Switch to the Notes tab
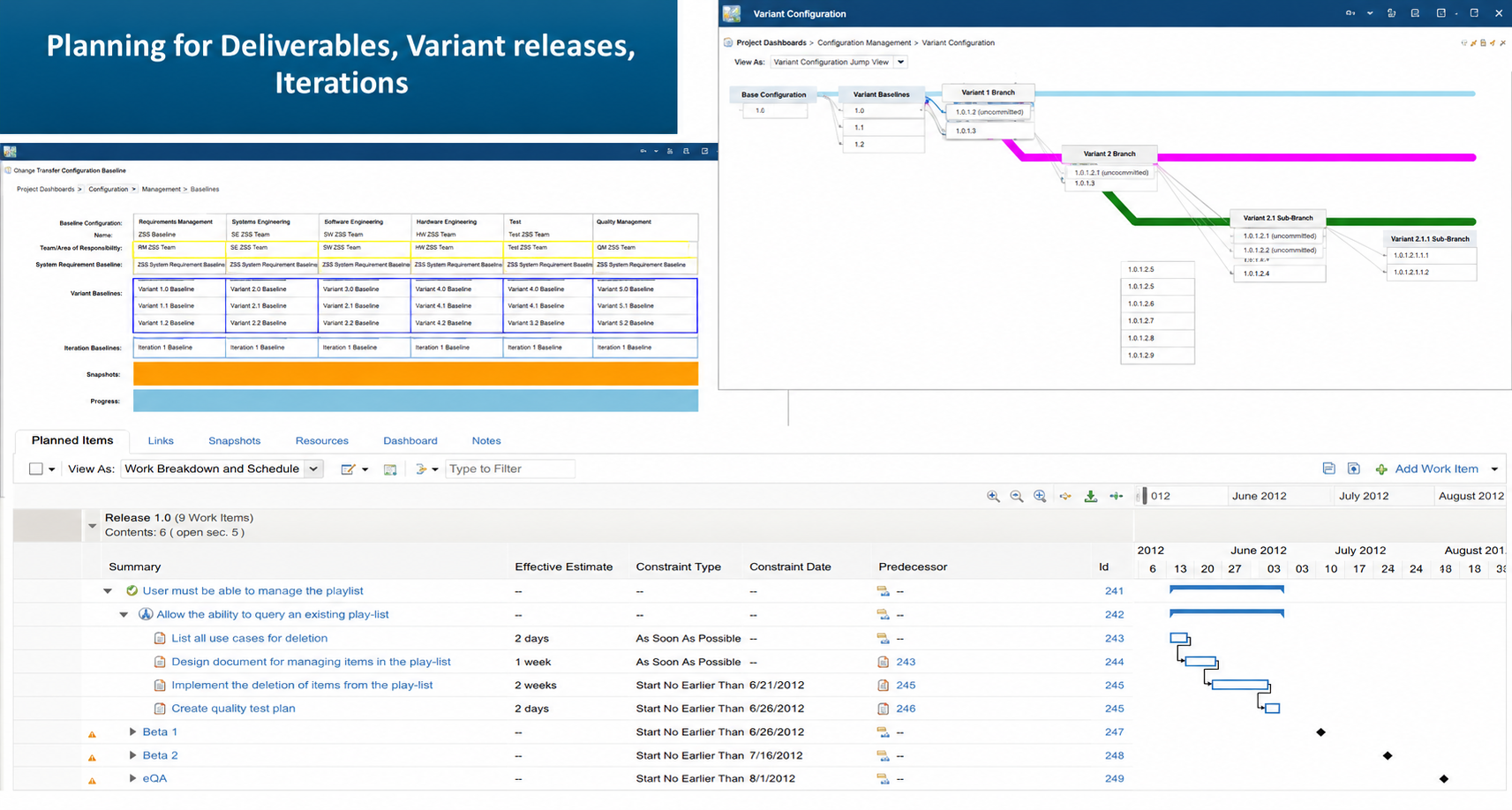This screenshot has height=810, width=1512. (x=486, y=441)
